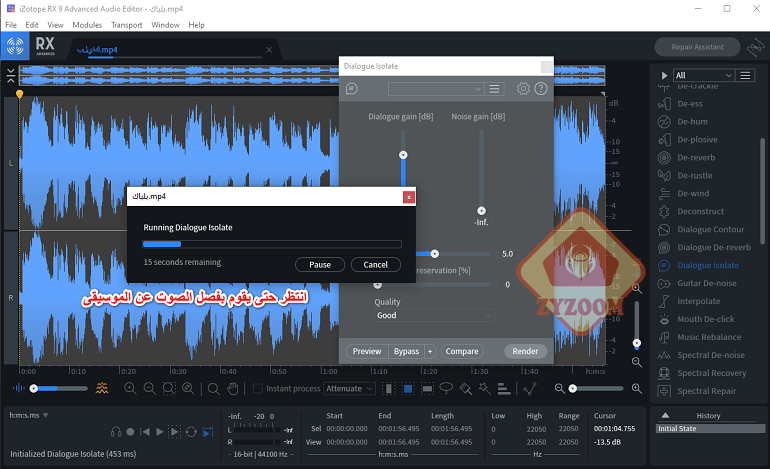Select Initial State in History list
The height and width of the screenshot is (469, 770).
(x=710, y=429)
